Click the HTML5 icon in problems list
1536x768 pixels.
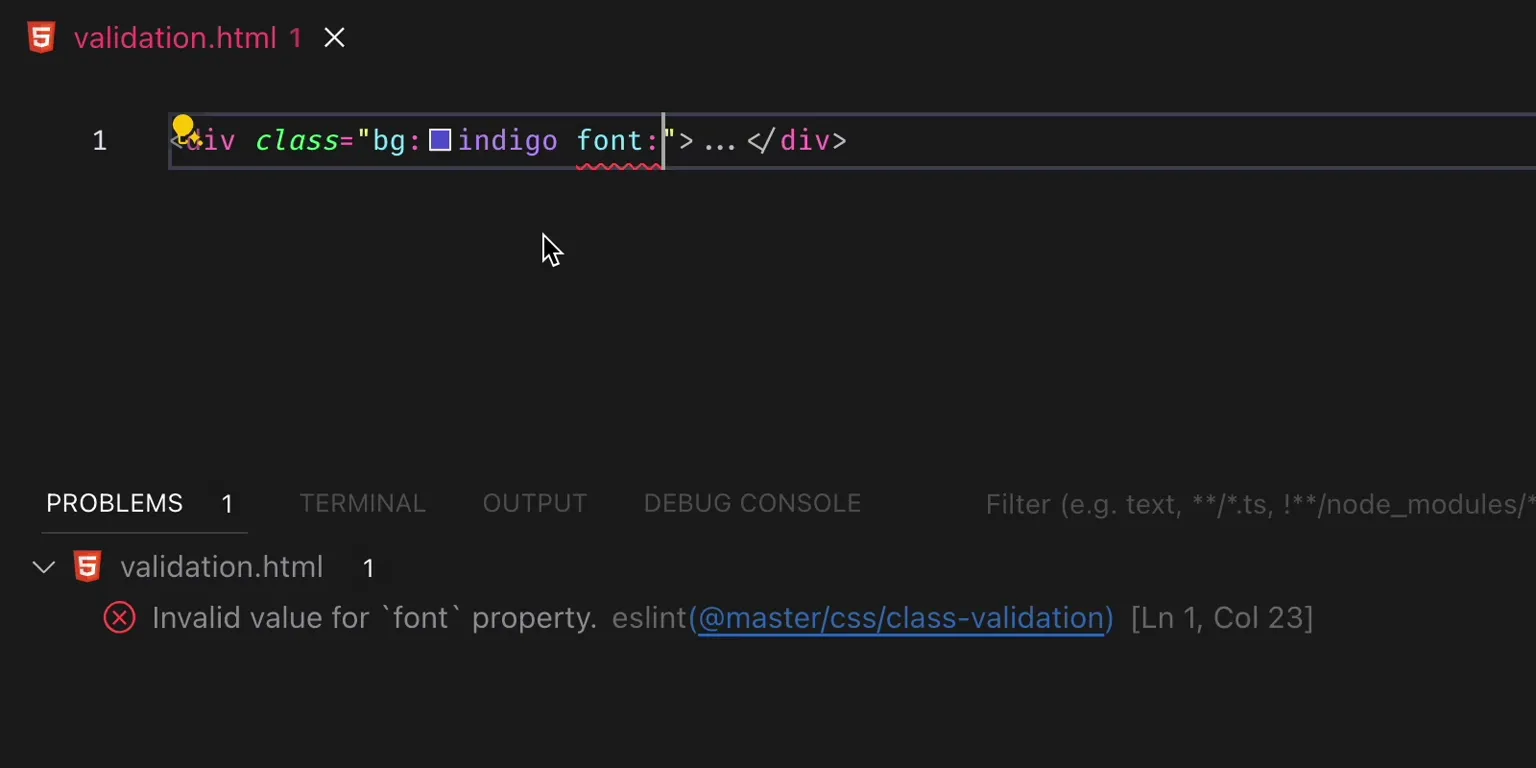[88, 567]
